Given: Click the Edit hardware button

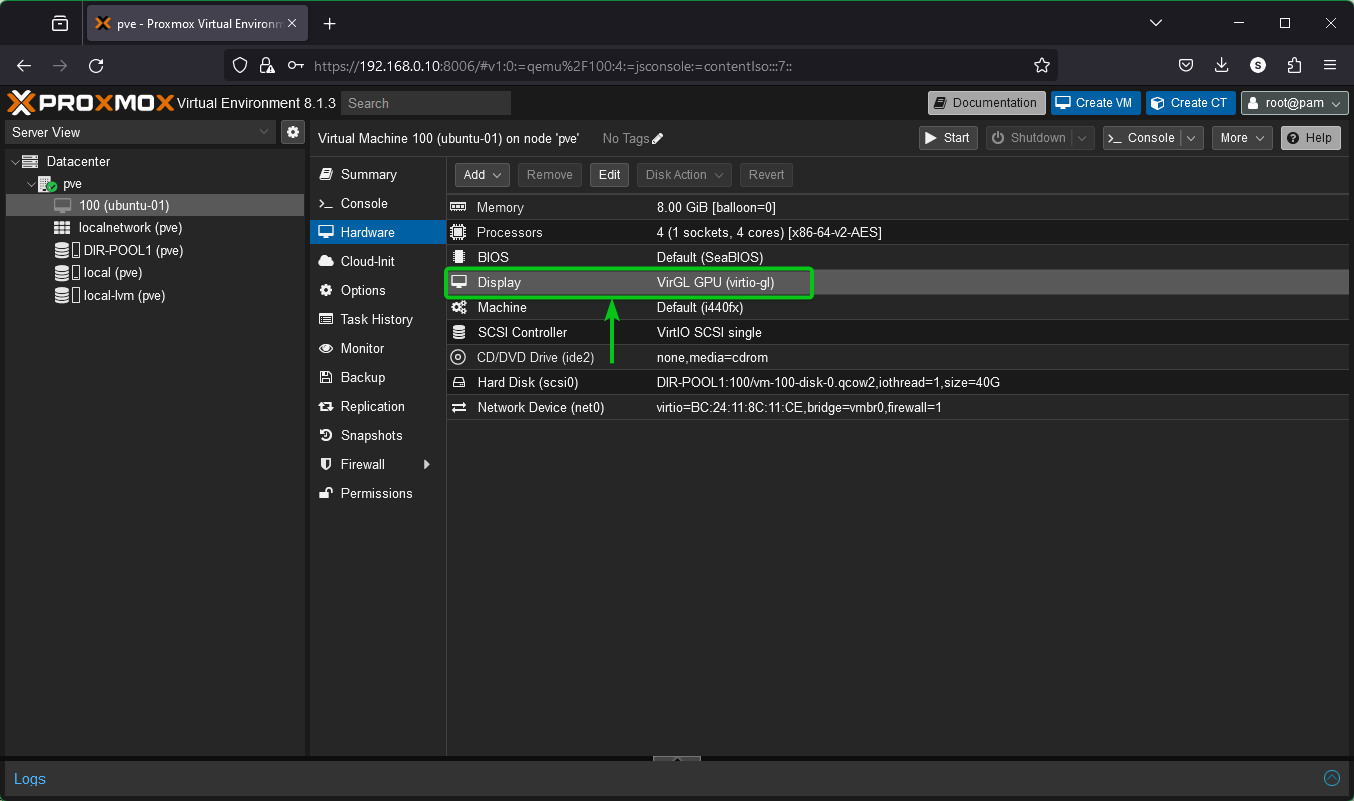Looking at the screenshot, I should tap(609, 175).
